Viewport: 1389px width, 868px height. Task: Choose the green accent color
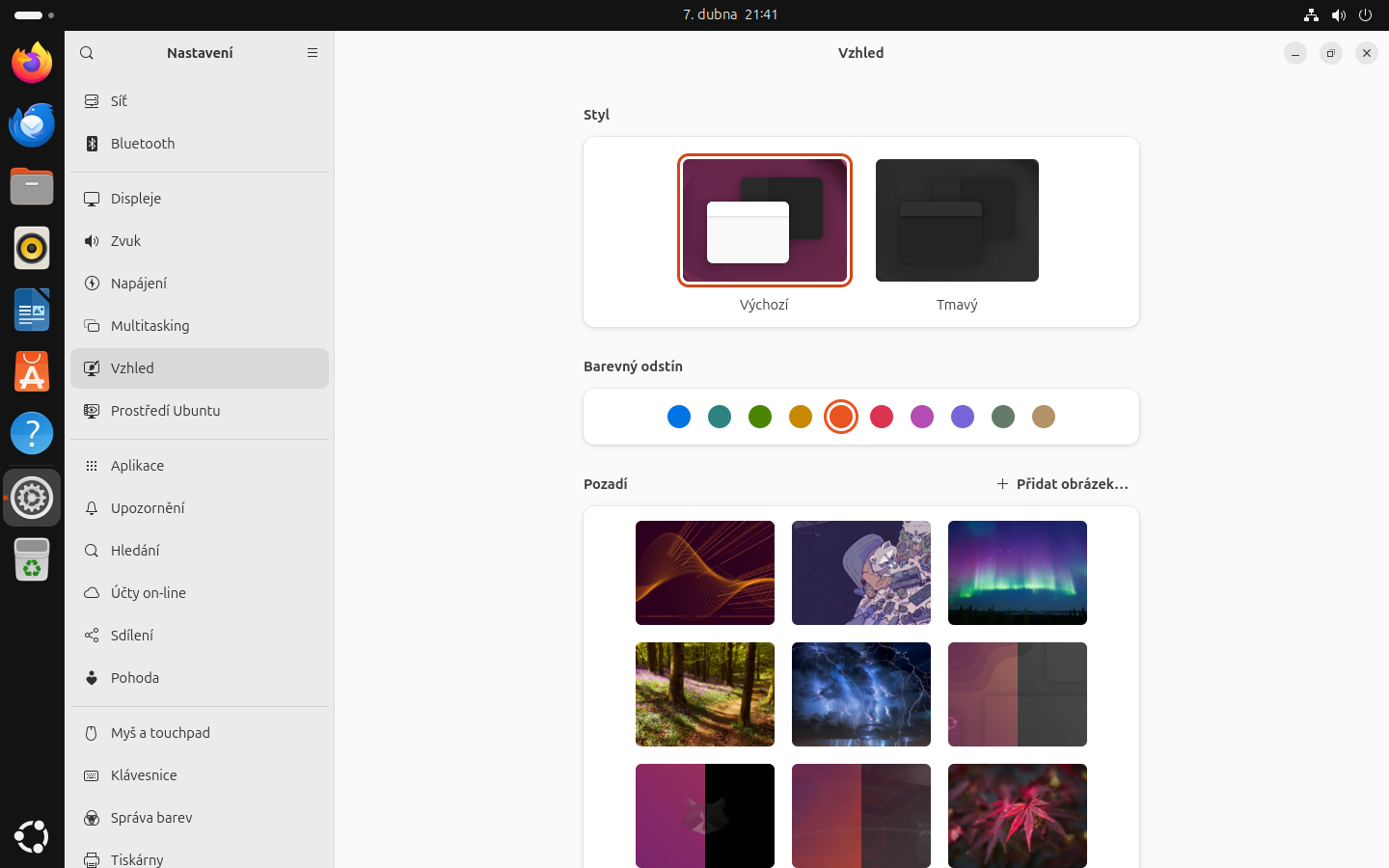click(760, 417)
